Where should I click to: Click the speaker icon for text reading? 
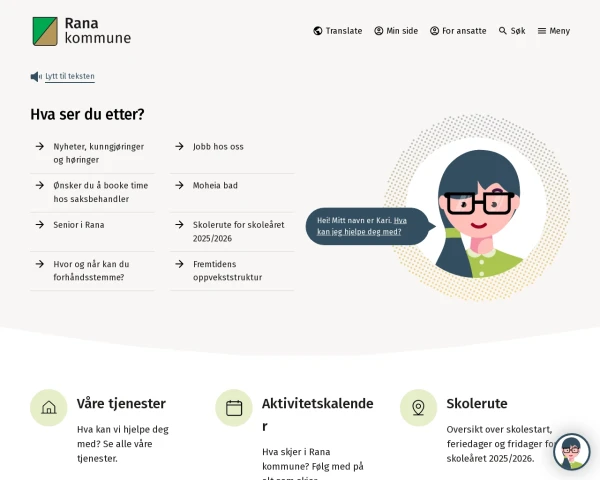point(36,77)
